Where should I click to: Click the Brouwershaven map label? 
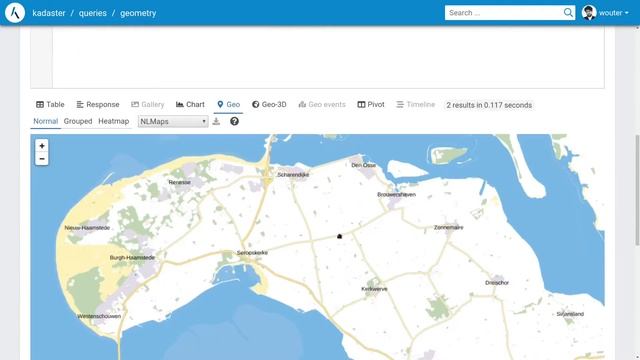pyautogui.click(x=396, y=194)
